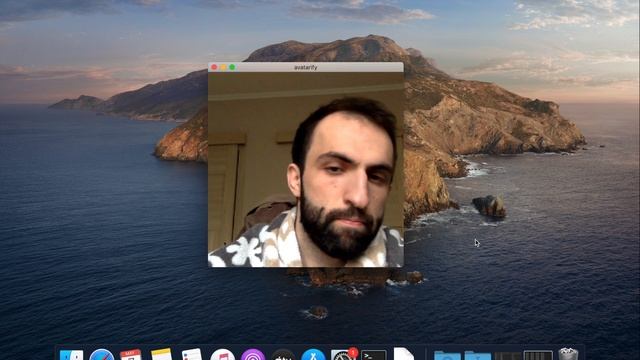Open the Notes app in the Dock
This screenshot has height=360, width=640.
pos(161,354)
